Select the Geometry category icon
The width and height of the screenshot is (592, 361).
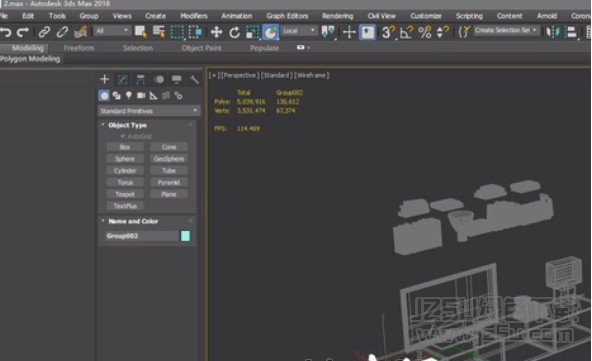(104, 96)
